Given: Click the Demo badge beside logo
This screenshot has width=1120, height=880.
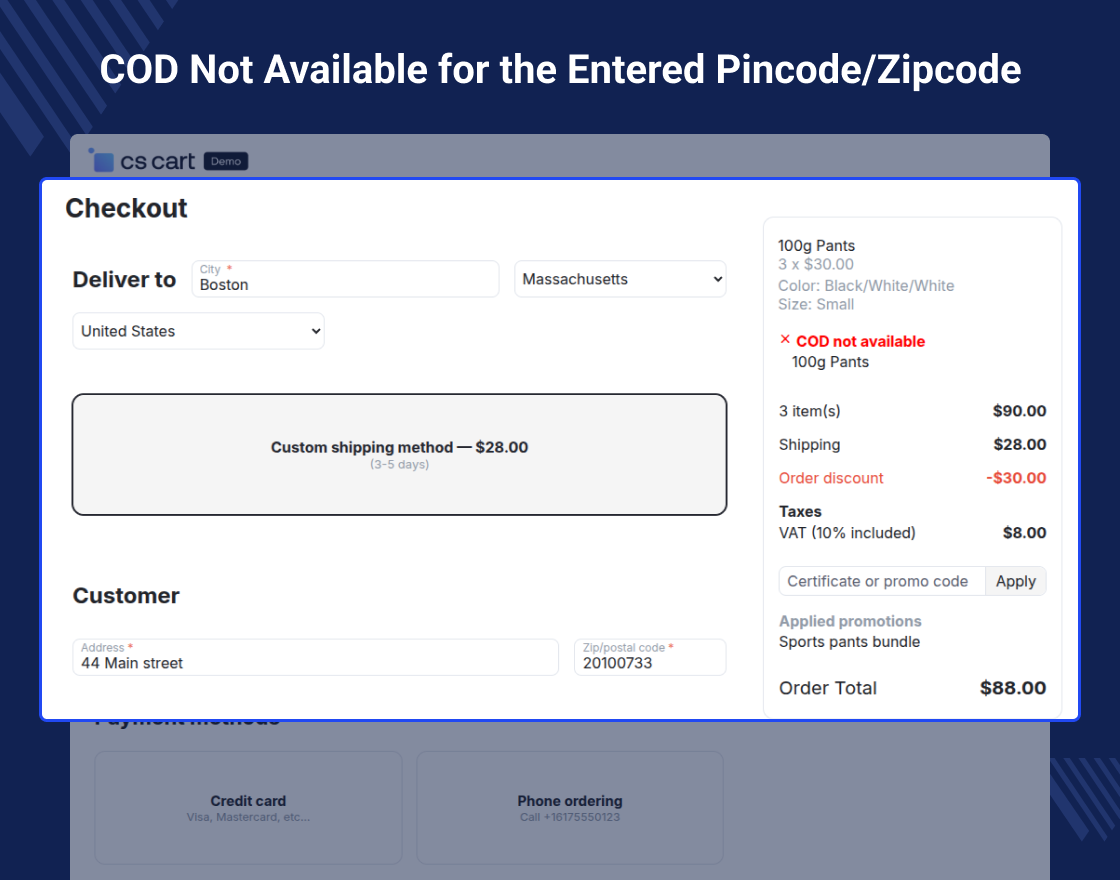Looking at the screenshot, I should point(226,161).
